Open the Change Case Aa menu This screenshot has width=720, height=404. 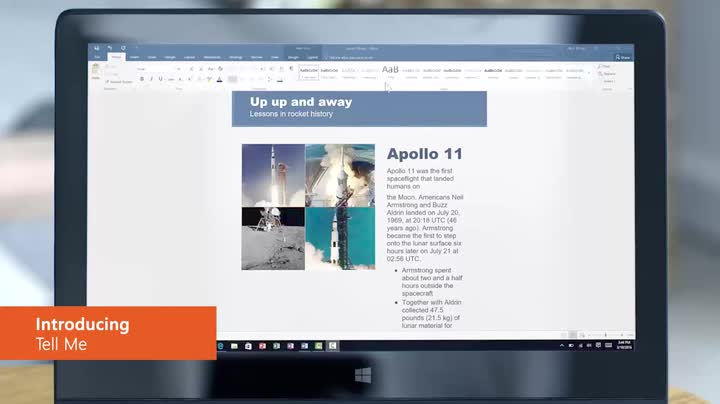(210, 69)
